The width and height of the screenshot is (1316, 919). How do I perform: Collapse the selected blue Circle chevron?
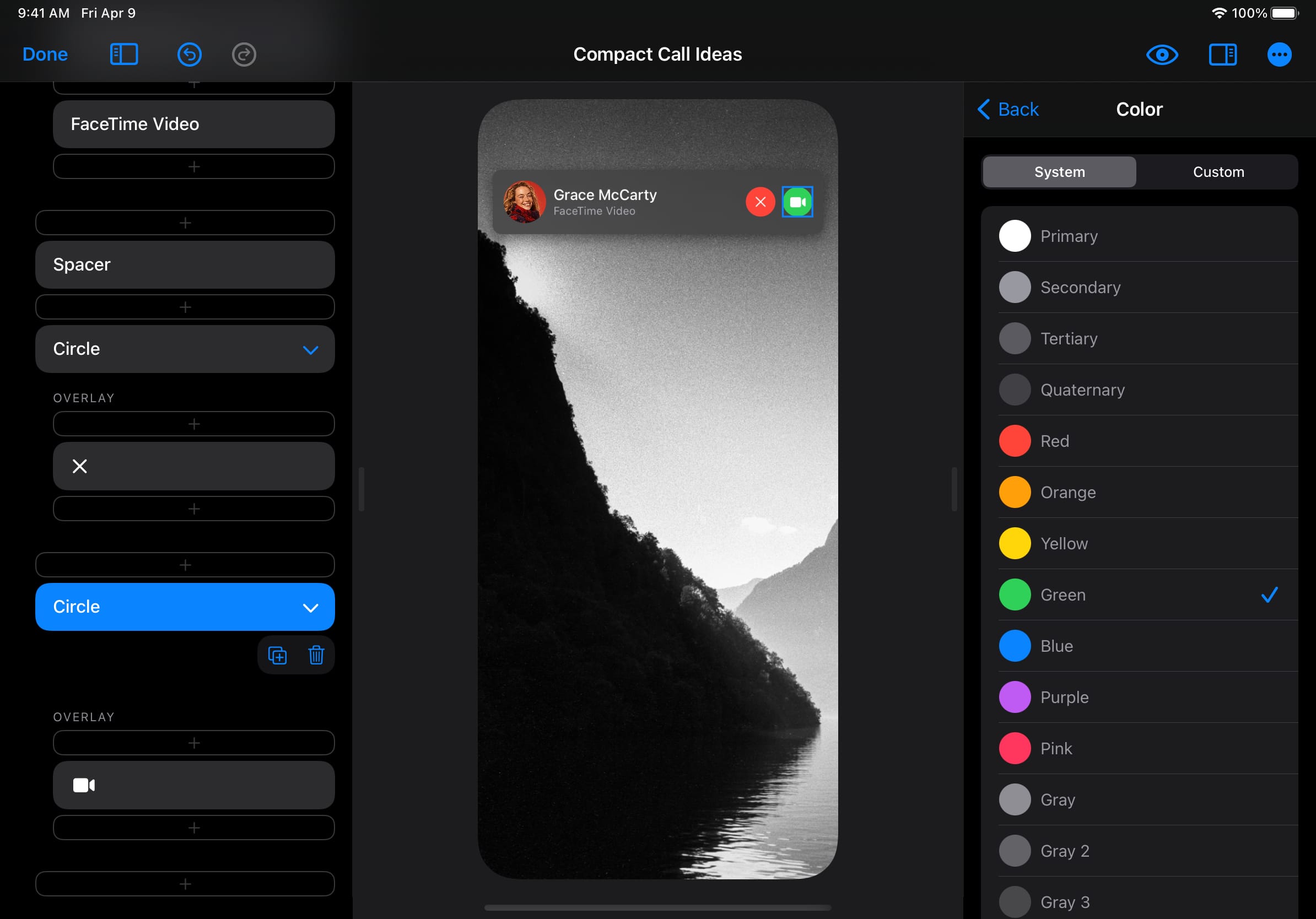310,607
